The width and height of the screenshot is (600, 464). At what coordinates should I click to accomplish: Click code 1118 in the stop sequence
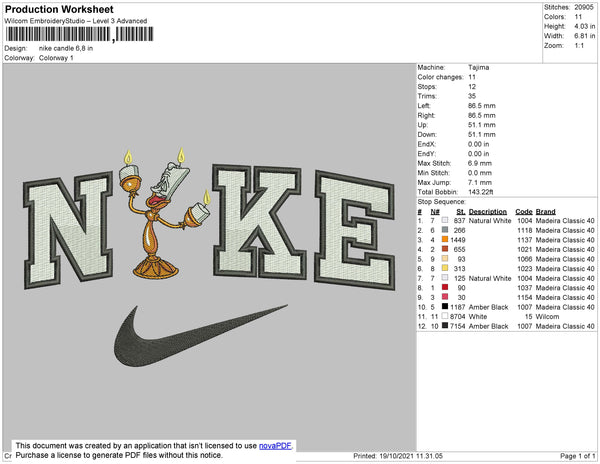tap(525, 230)
